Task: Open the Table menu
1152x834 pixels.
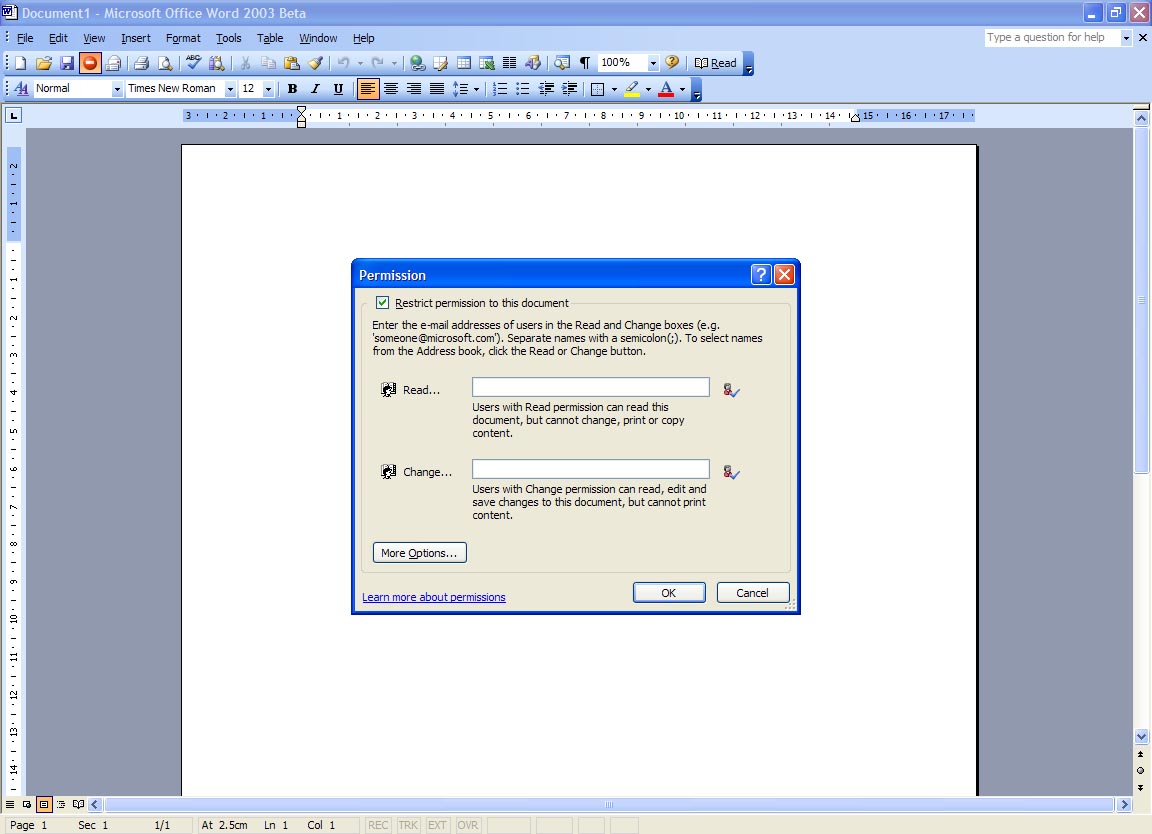Action: click(270, 38)
